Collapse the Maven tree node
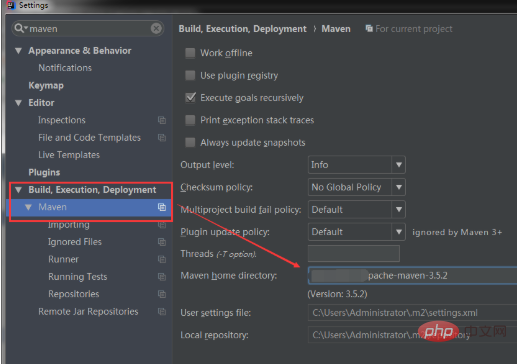 28,207
